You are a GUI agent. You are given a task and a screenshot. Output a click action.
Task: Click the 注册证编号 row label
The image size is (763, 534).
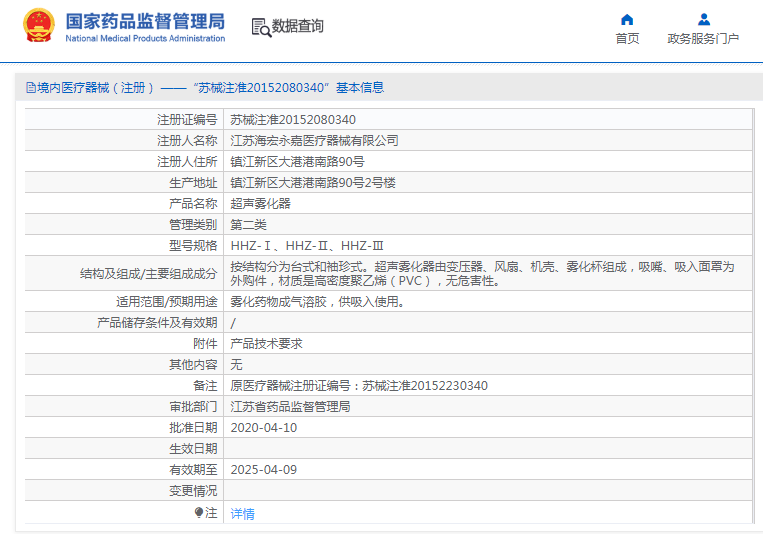tap(187, 120)
